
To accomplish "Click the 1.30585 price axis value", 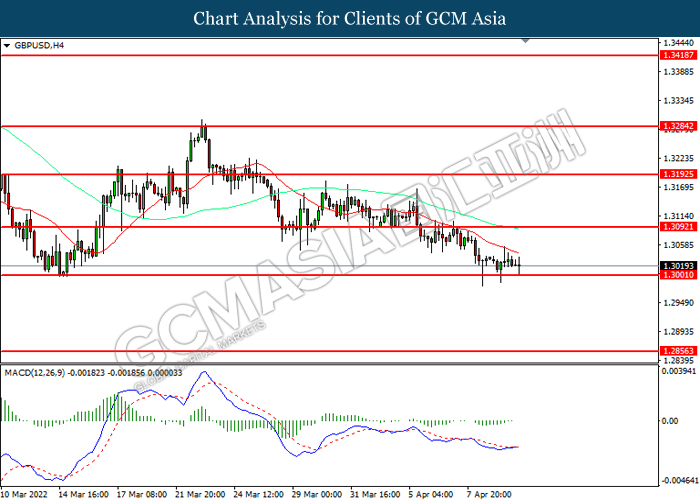I will (x=679, y=245).
